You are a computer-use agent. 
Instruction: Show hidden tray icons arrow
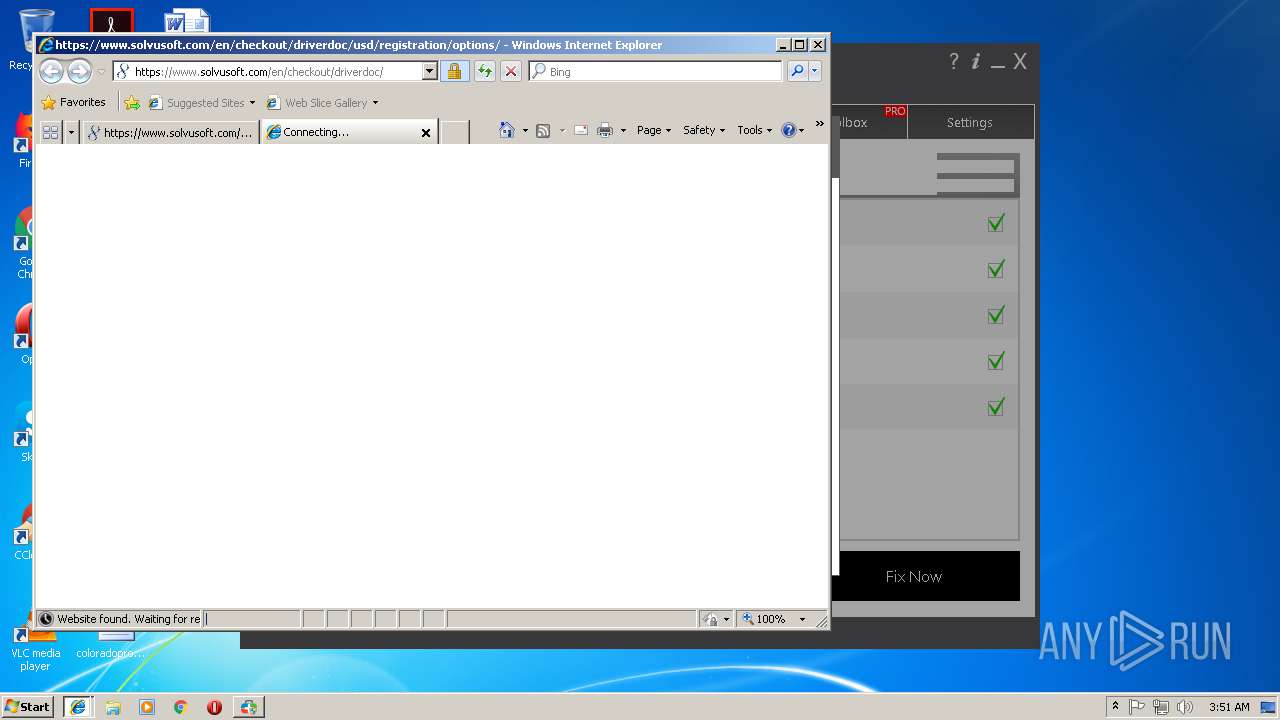pos(1116,706)
